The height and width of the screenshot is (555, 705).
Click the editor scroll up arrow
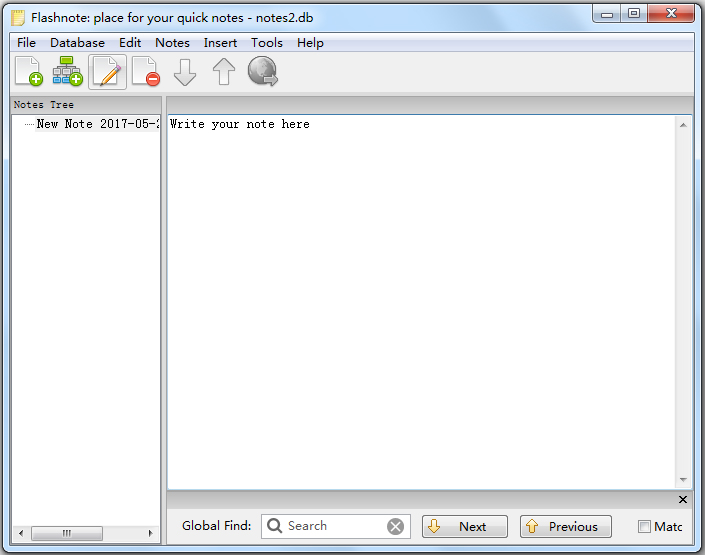click(683, 125)
